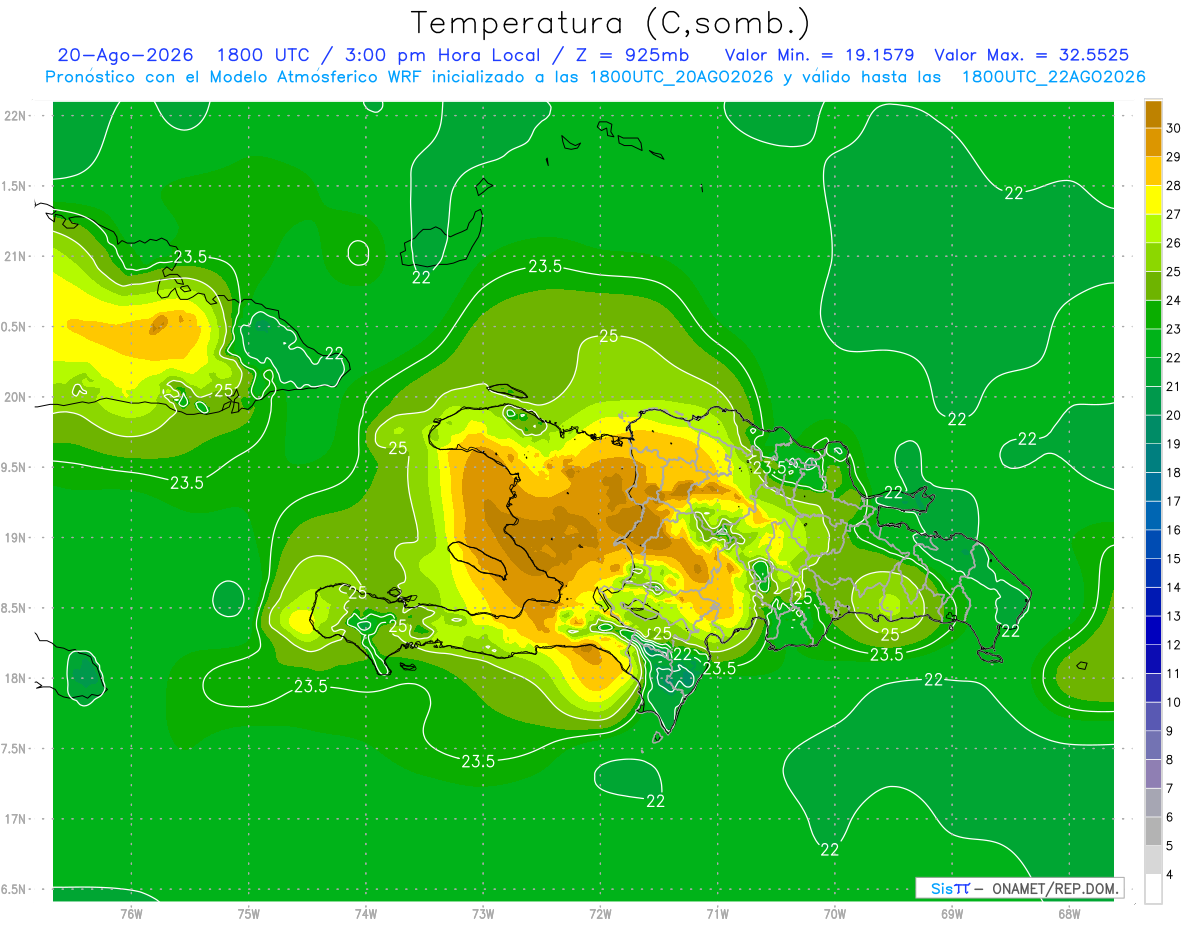Select the date text "20-Ago-2026"
The height and width of the screenshot is (927, 1200).
click(126, 55)
